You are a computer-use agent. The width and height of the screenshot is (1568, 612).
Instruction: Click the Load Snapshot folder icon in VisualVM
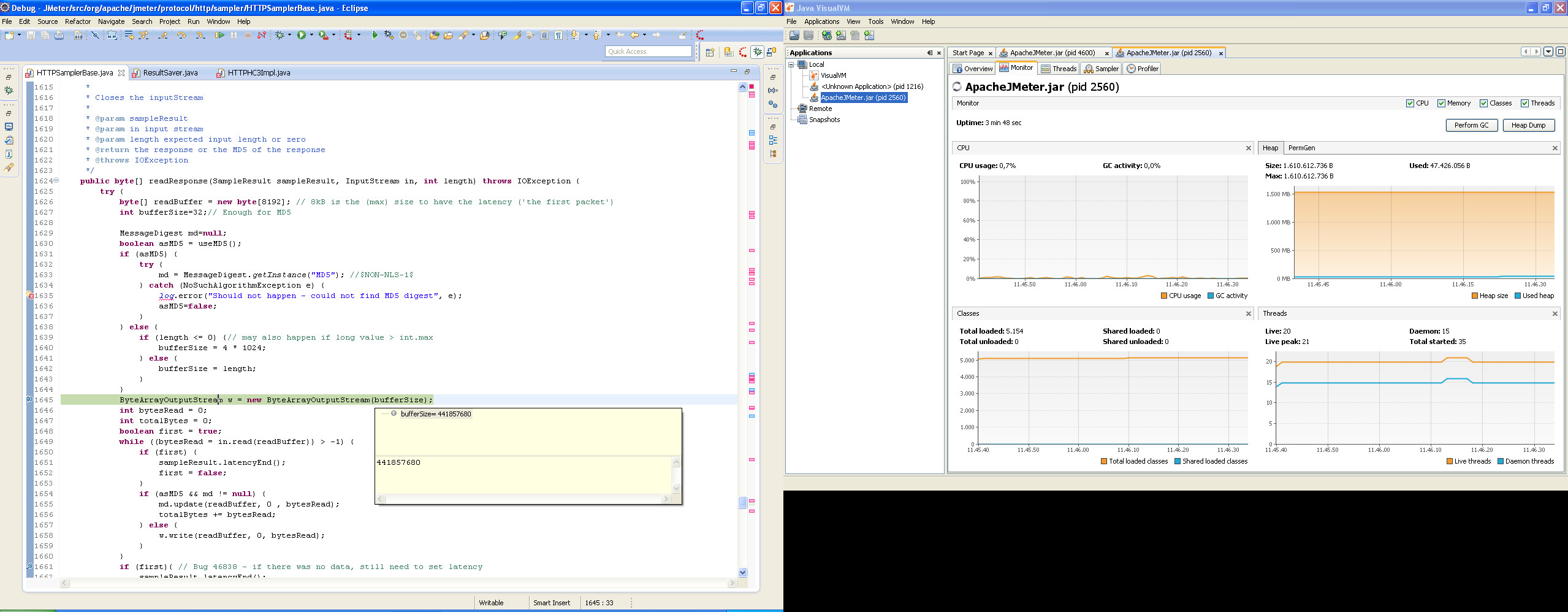pyautogui.click(x=795, y=36)
